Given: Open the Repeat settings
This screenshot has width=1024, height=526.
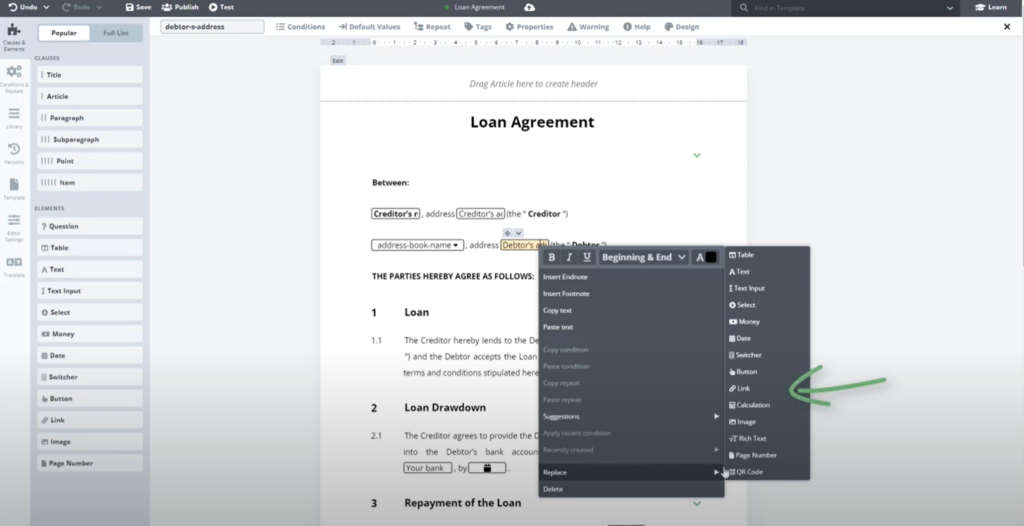Looking at the screenshot, I should tap(432, 27).
